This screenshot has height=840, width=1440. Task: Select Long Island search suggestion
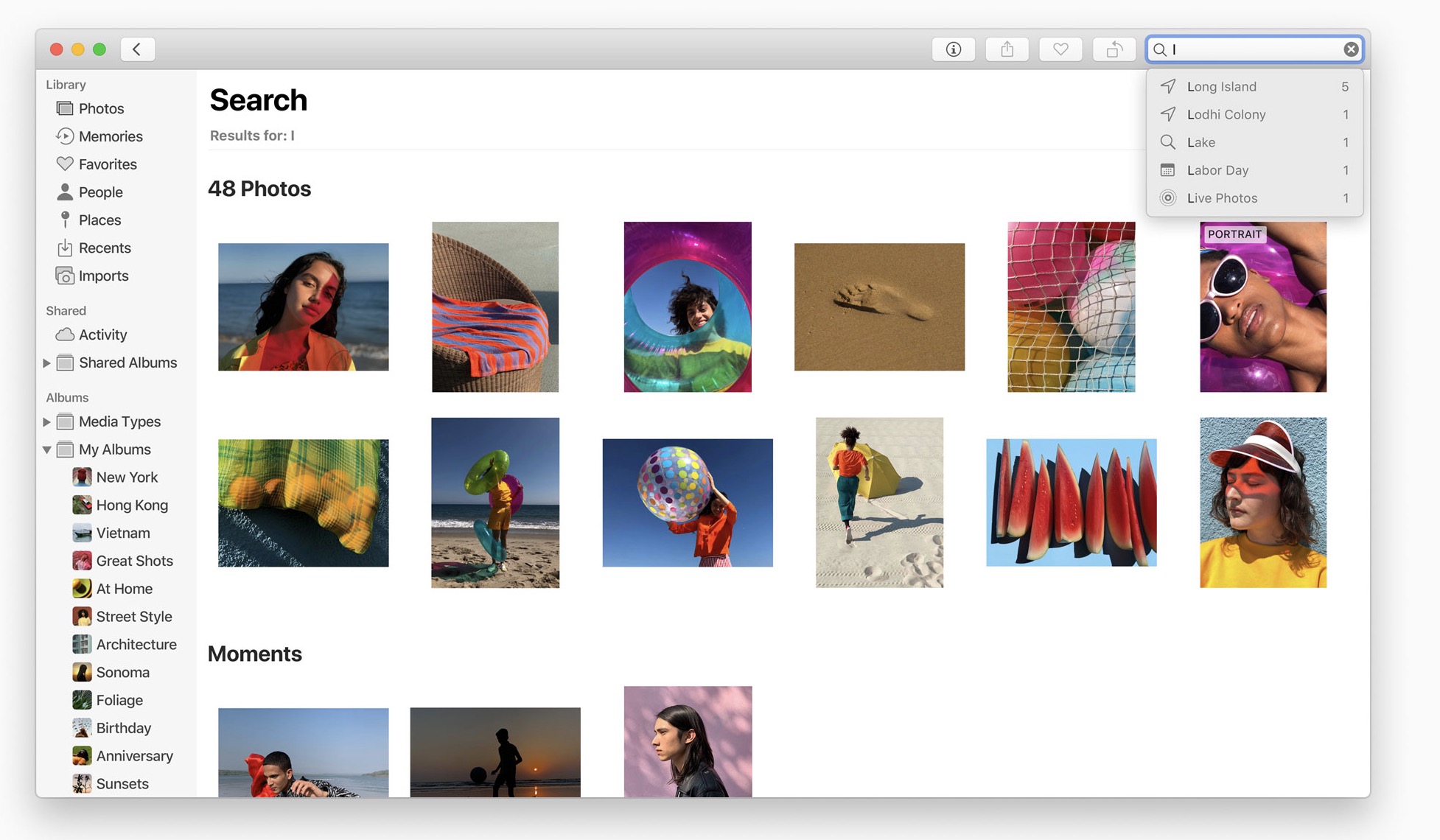click(x=1255, y=86)
